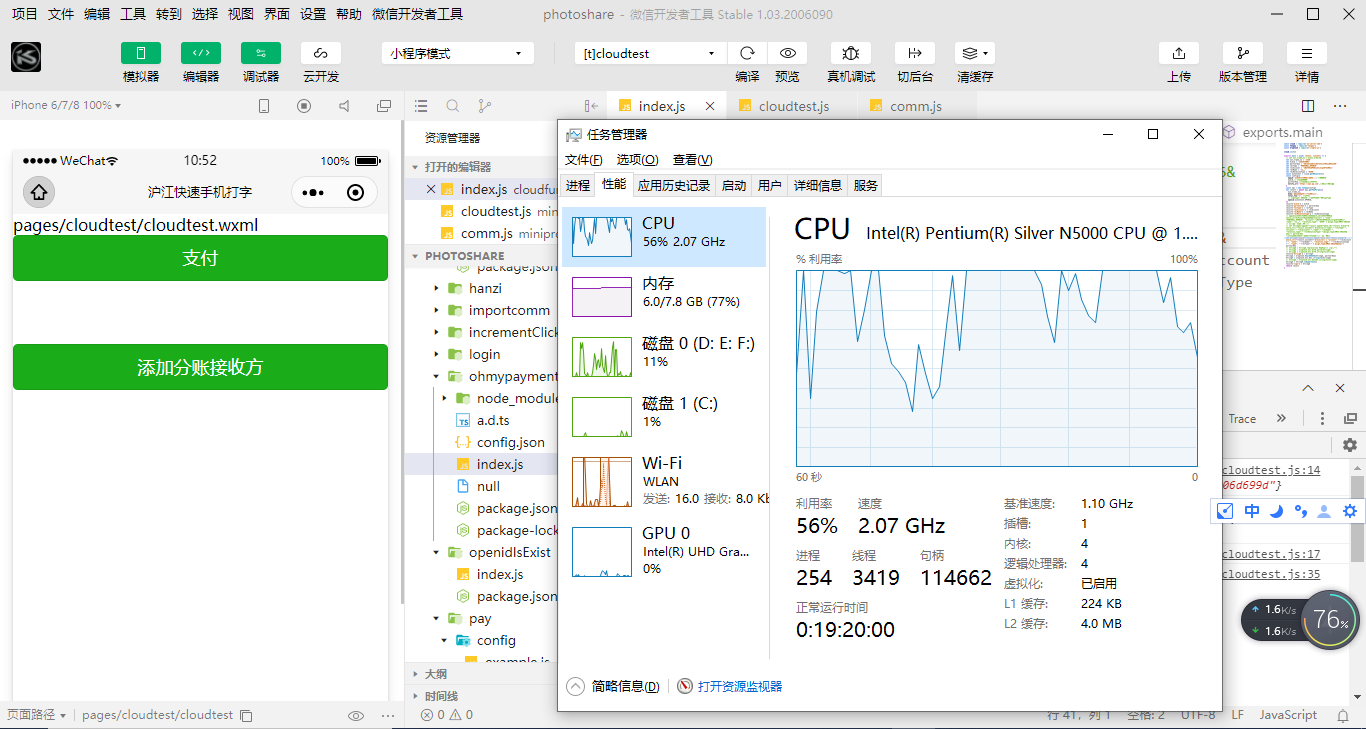Open 云开发 cloud development icon
Image resolution: width=1366 pixels, height=729 pixels.
pyautogui.click(x=321, y=53)
